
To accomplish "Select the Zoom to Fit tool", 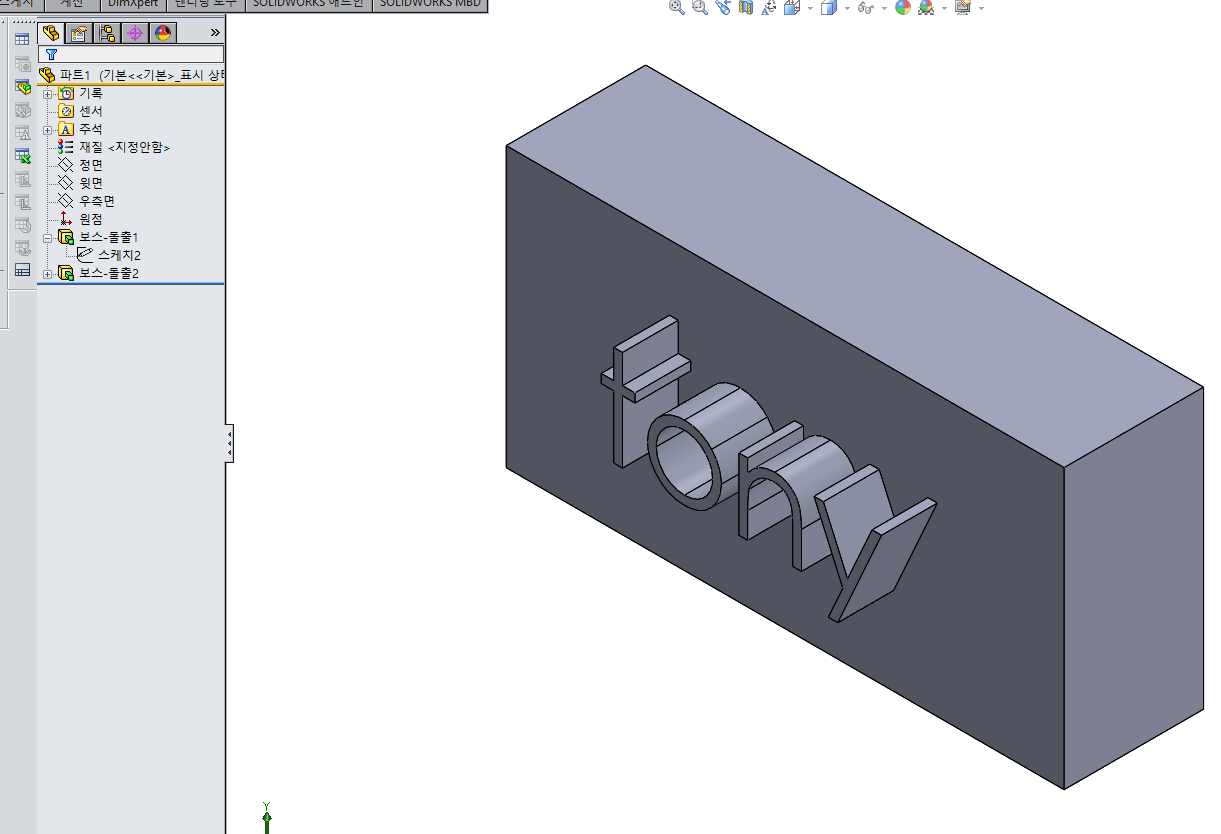I will tap(677, 8).
